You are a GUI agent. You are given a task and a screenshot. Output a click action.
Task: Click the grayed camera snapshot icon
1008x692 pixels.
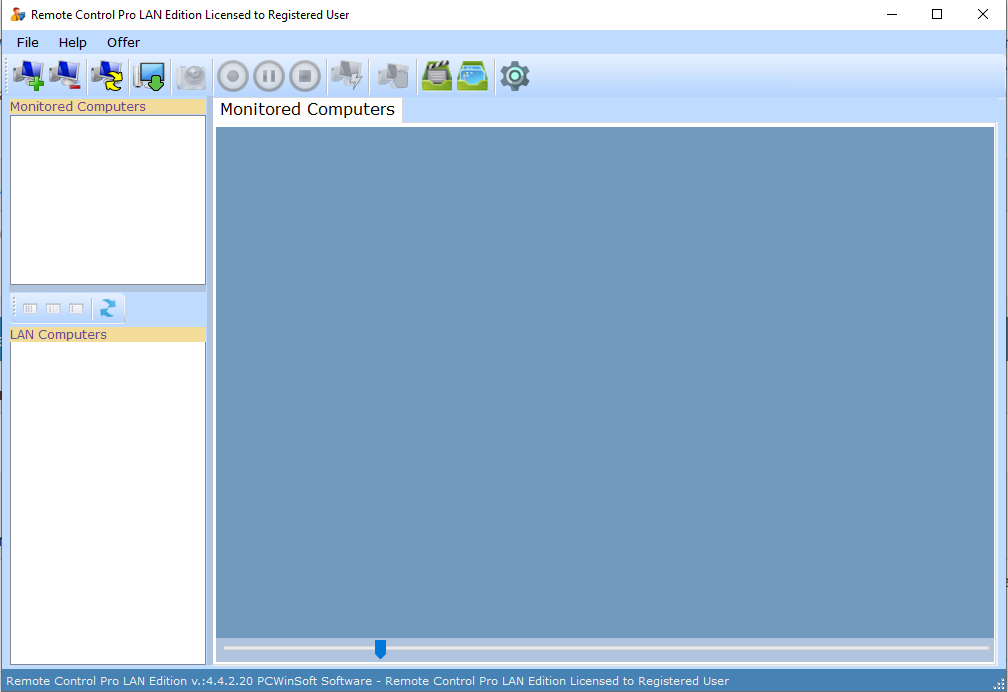(192, 76)
